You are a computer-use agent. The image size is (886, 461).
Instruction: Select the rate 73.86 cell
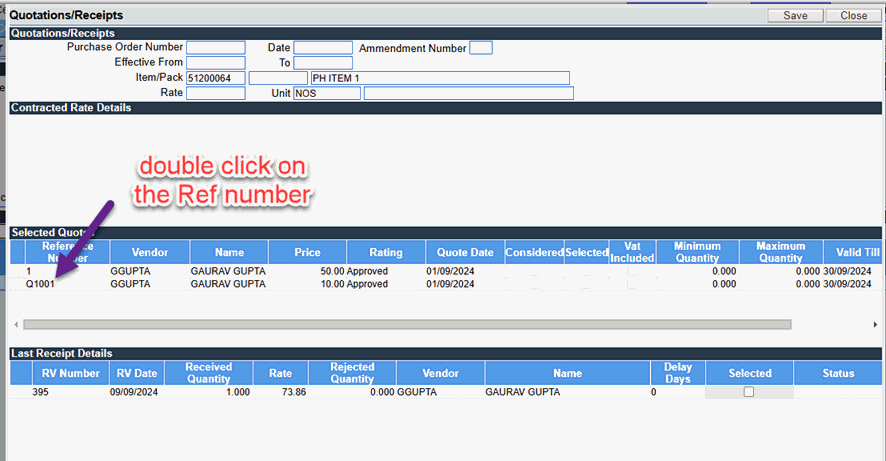click(294, 392)
